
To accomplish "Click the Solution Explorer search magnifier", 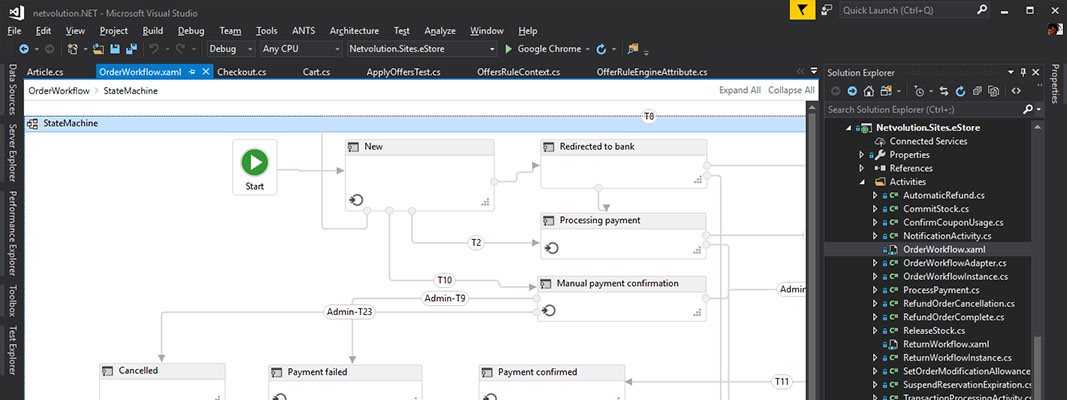I will (1028, 109).
